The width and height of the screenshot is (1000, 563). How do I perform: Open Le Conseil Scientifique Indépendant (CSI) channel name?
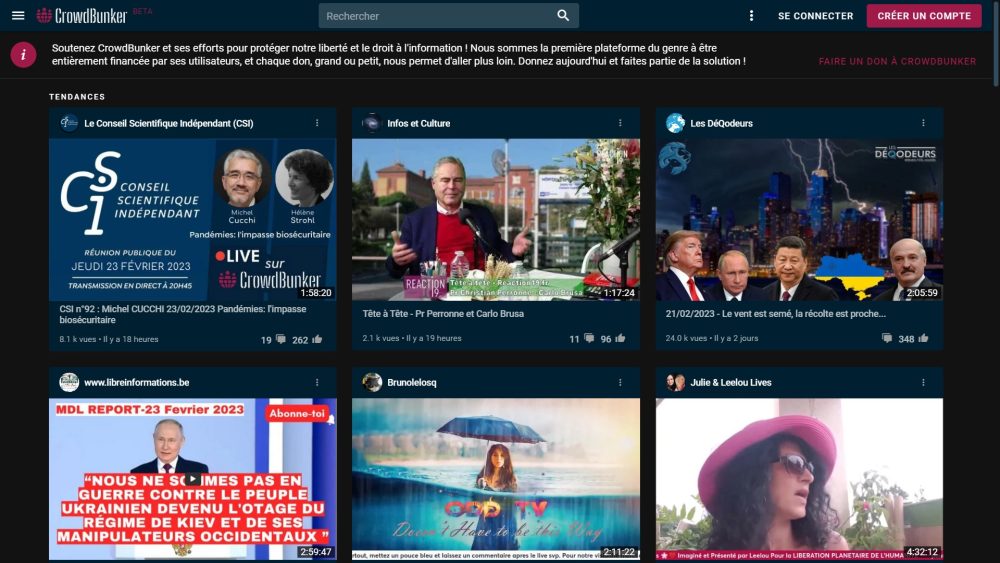(169, 123)
